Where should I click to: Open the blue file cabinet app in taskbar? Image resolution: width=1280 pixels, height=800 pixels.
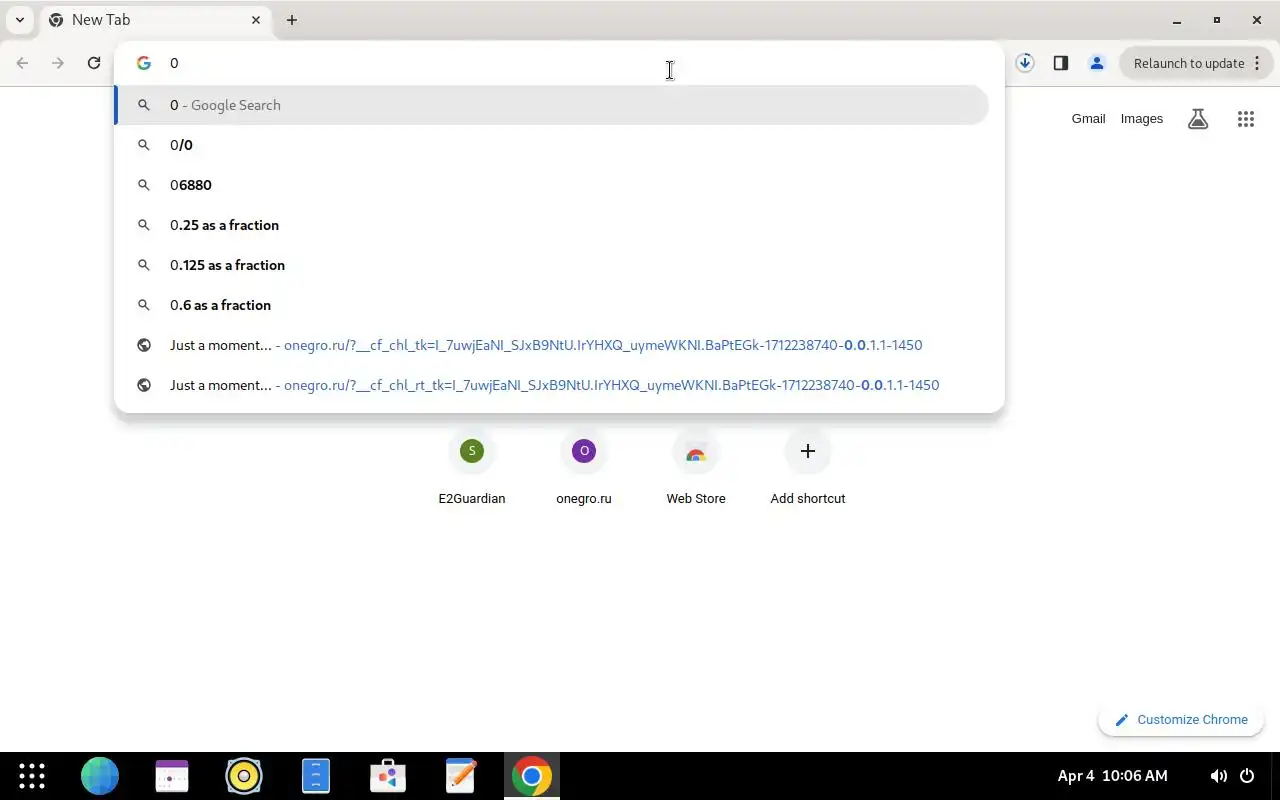tap(316, 776)
